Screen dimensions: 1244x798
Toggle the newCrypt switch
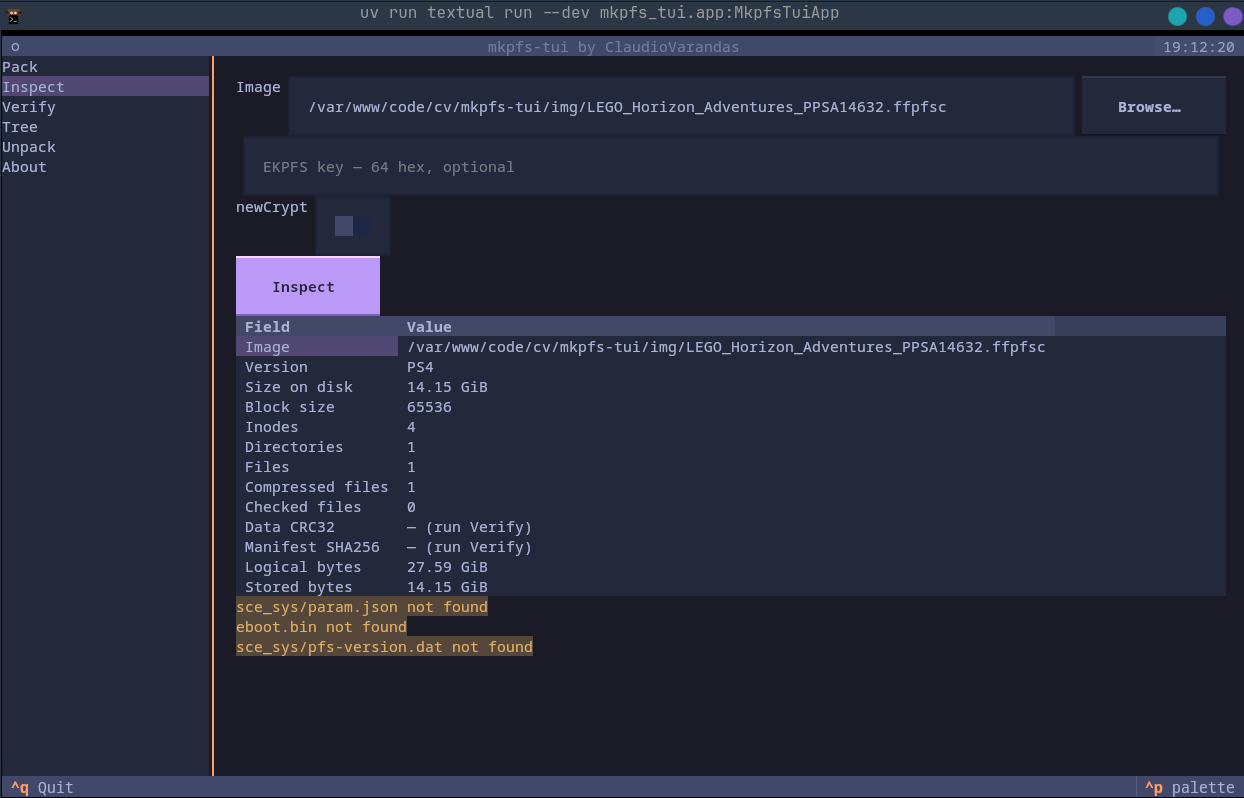pos(353,226)
